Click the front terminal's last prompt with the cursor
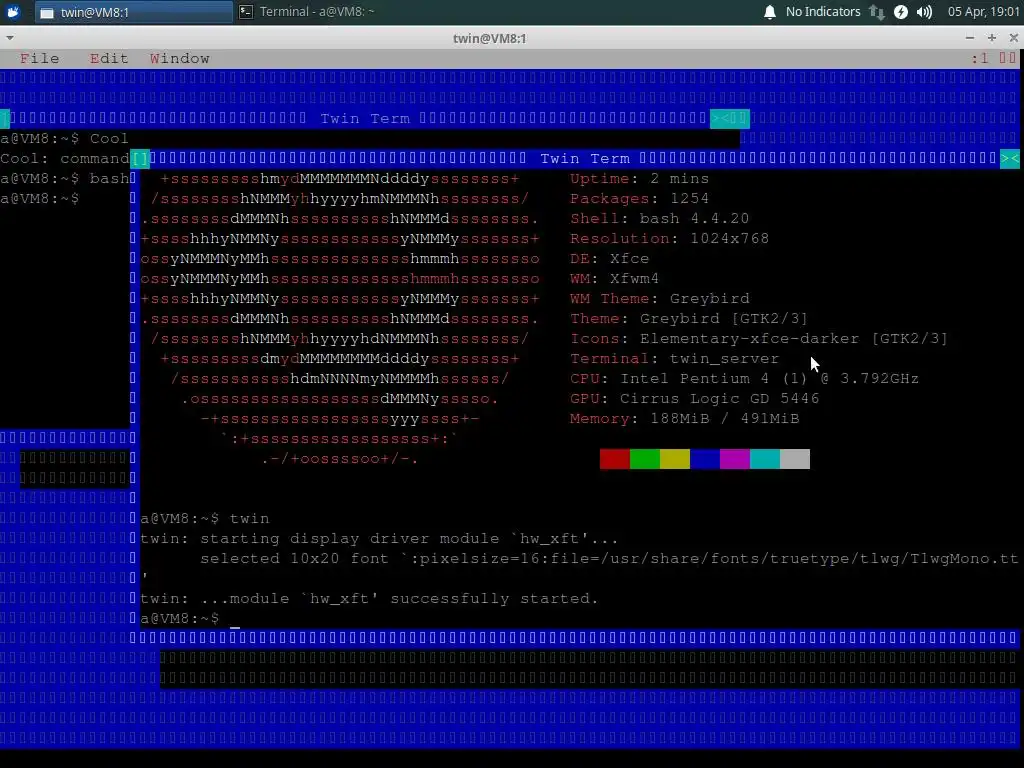1024x768 pixels. tap(190, 618)
